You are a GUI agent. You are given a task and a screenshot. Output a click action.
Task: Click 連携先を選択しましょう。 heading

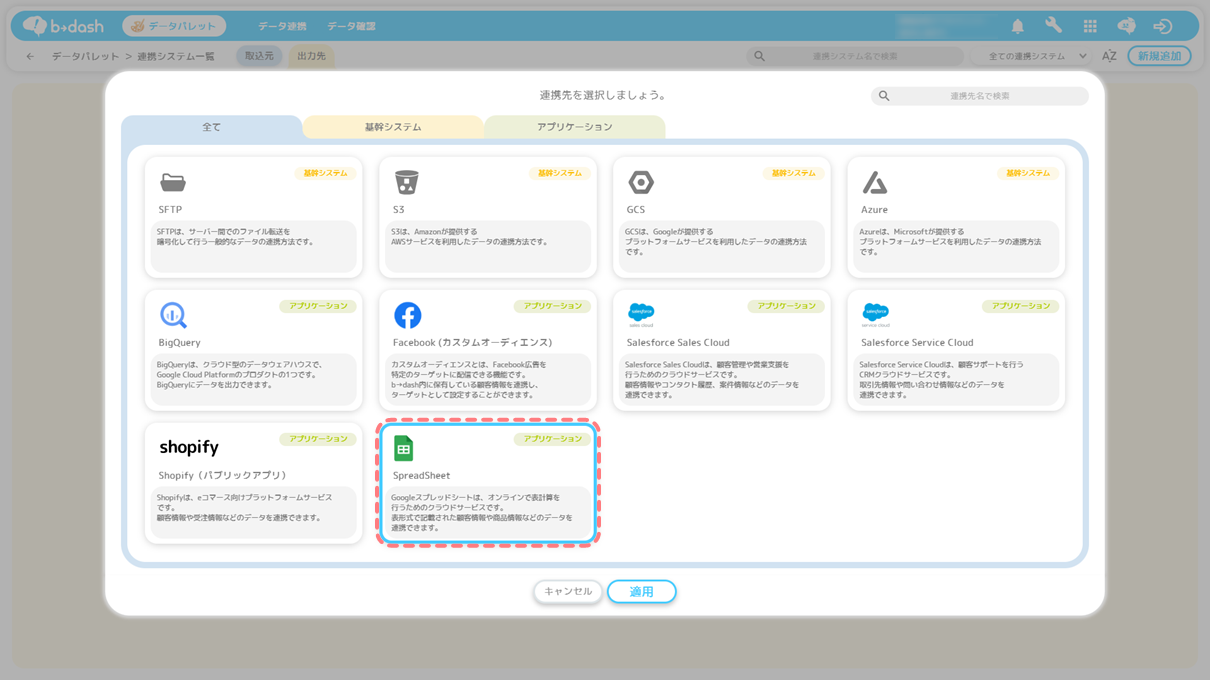[x=605, y=95]
